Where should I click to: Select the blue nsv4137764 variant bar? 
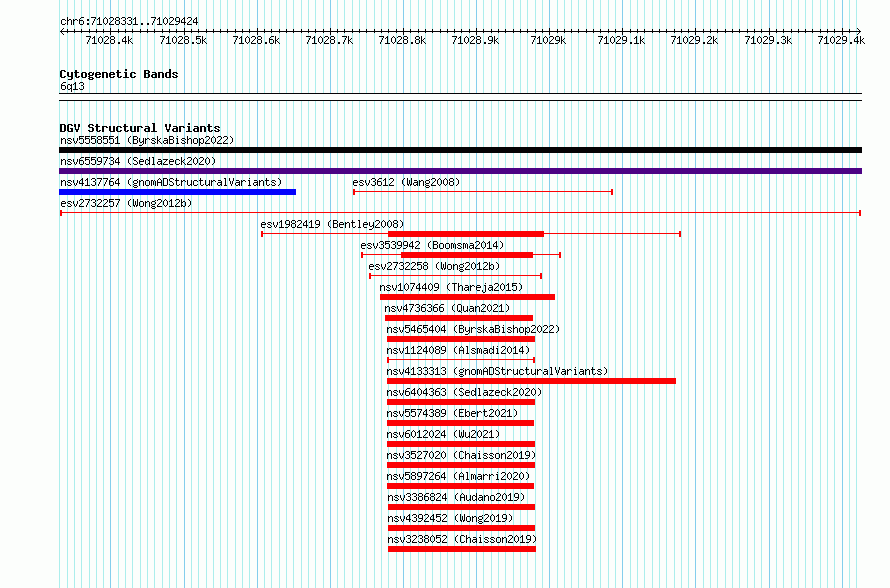(x=178, y=192)
